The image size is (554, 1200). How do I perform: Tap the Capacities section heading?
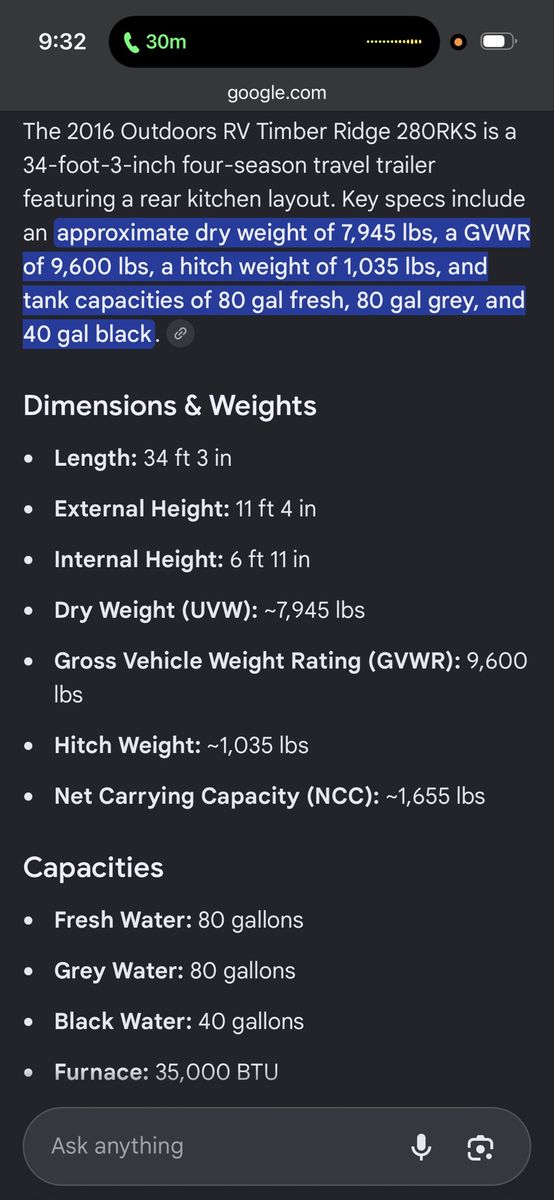pos(93,867)
